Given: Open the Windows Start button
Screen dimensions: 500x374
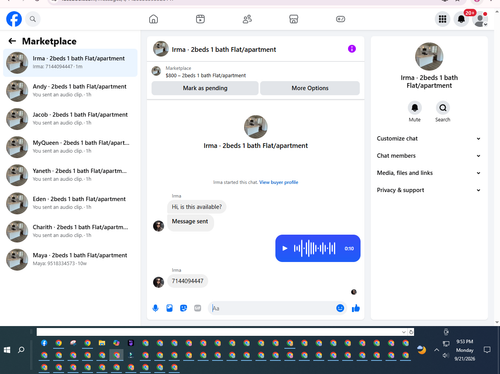Looking at the screenshot, I should click(7, 350).
